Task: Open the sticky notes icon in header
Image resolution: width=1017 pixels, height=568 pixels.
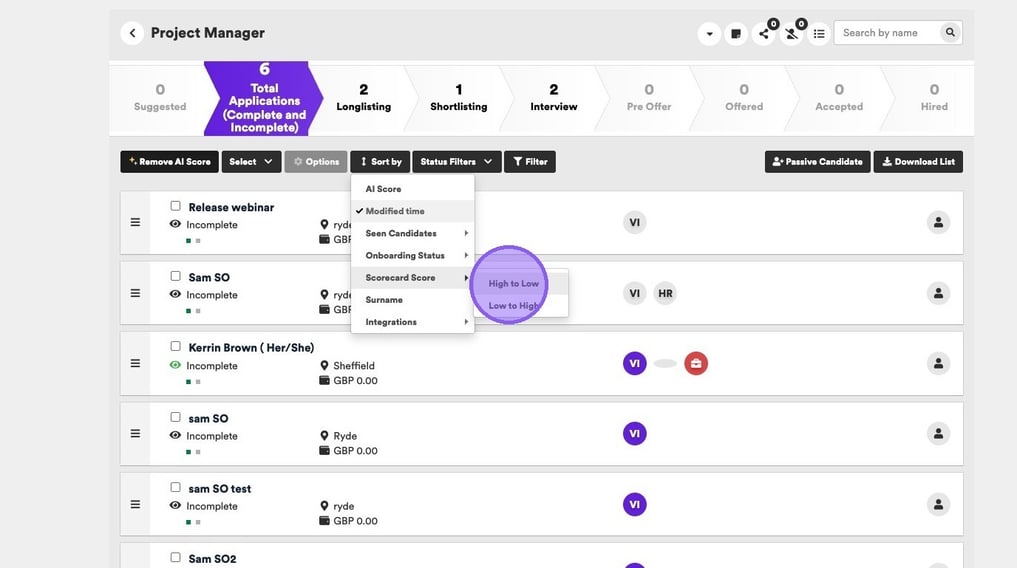Action: 736,33
